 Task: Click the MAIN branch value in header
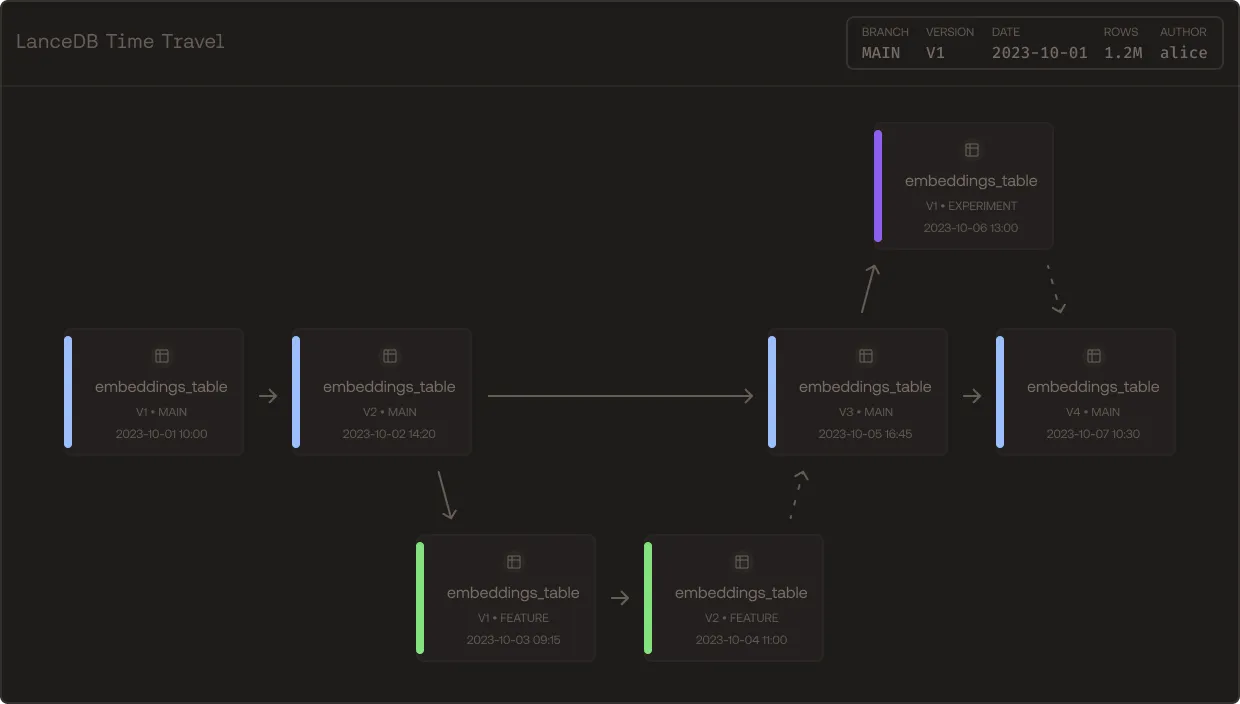pyautogui.click(x=881, y=53)
